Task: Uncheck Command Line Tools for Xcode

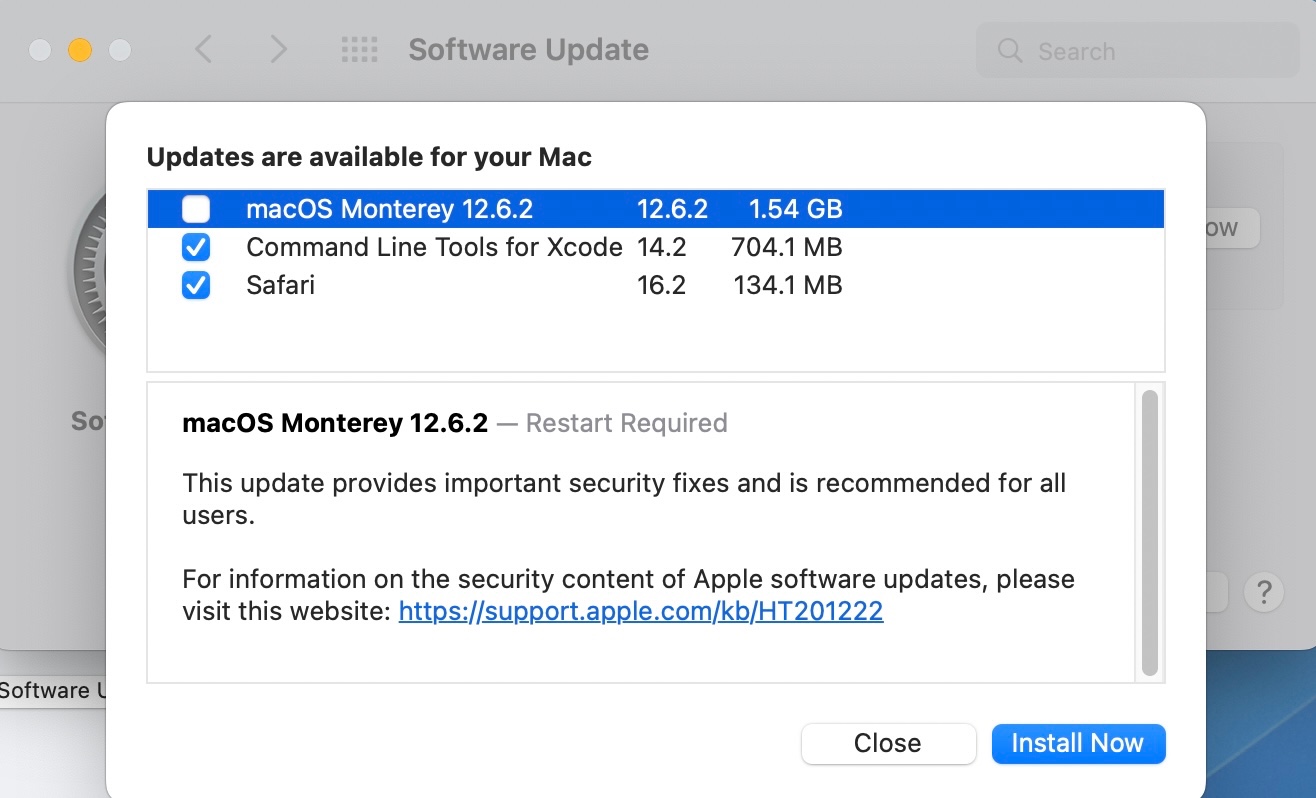Action: coord(196,247)
